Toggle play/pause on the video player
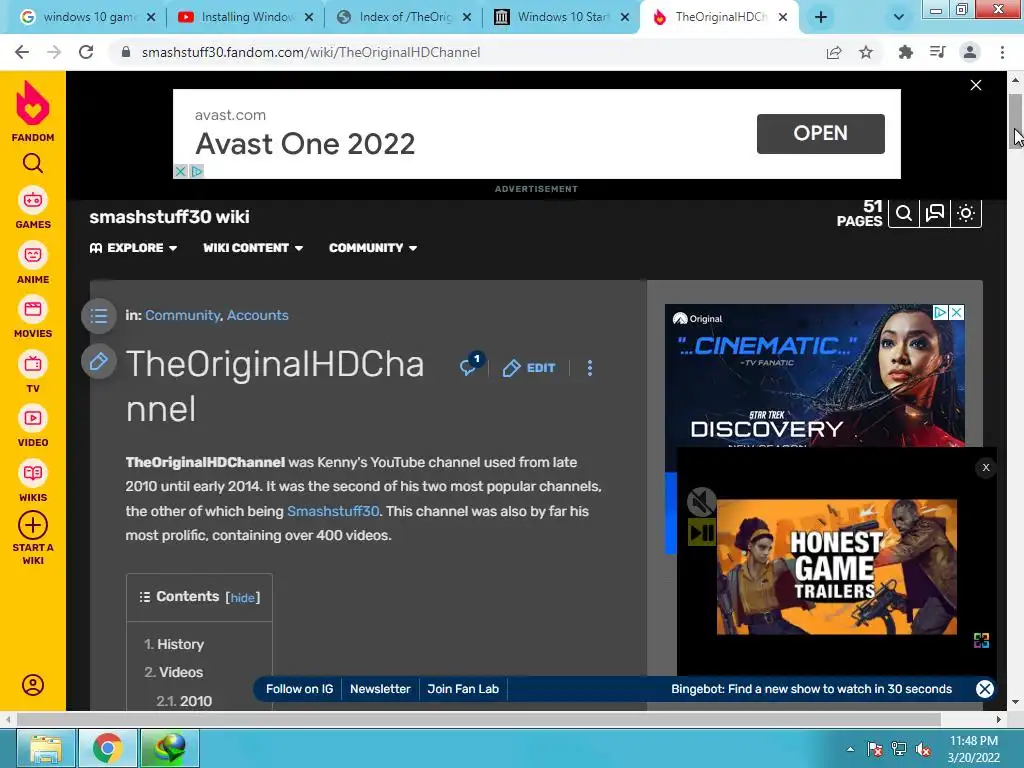1024x768 pixels. tap(702, 533)
